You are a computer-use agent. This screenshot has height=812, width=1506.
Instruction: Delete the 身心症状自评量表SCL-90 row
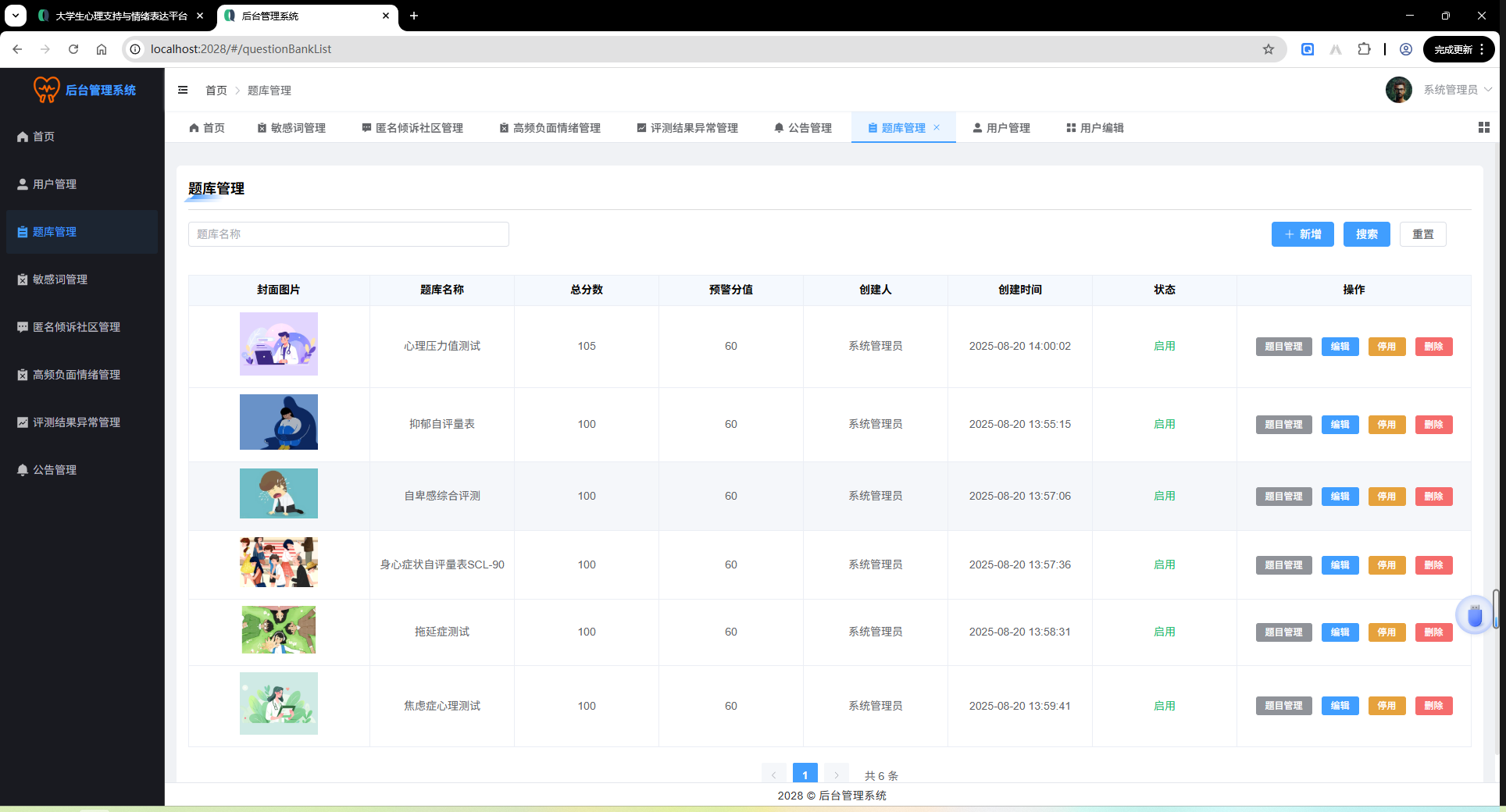pos(1434,565)
